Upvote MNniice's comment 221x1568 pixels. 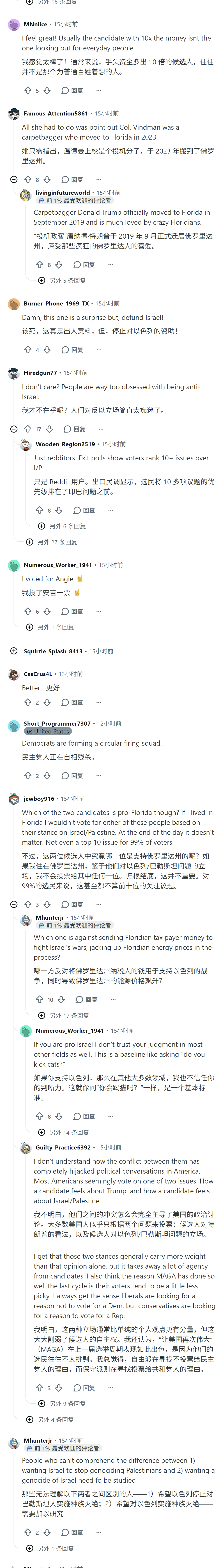coord(28,91)
